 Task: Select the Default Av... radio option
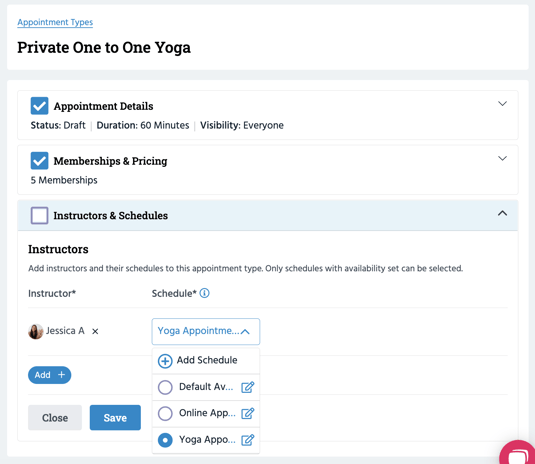coord(165,387)
